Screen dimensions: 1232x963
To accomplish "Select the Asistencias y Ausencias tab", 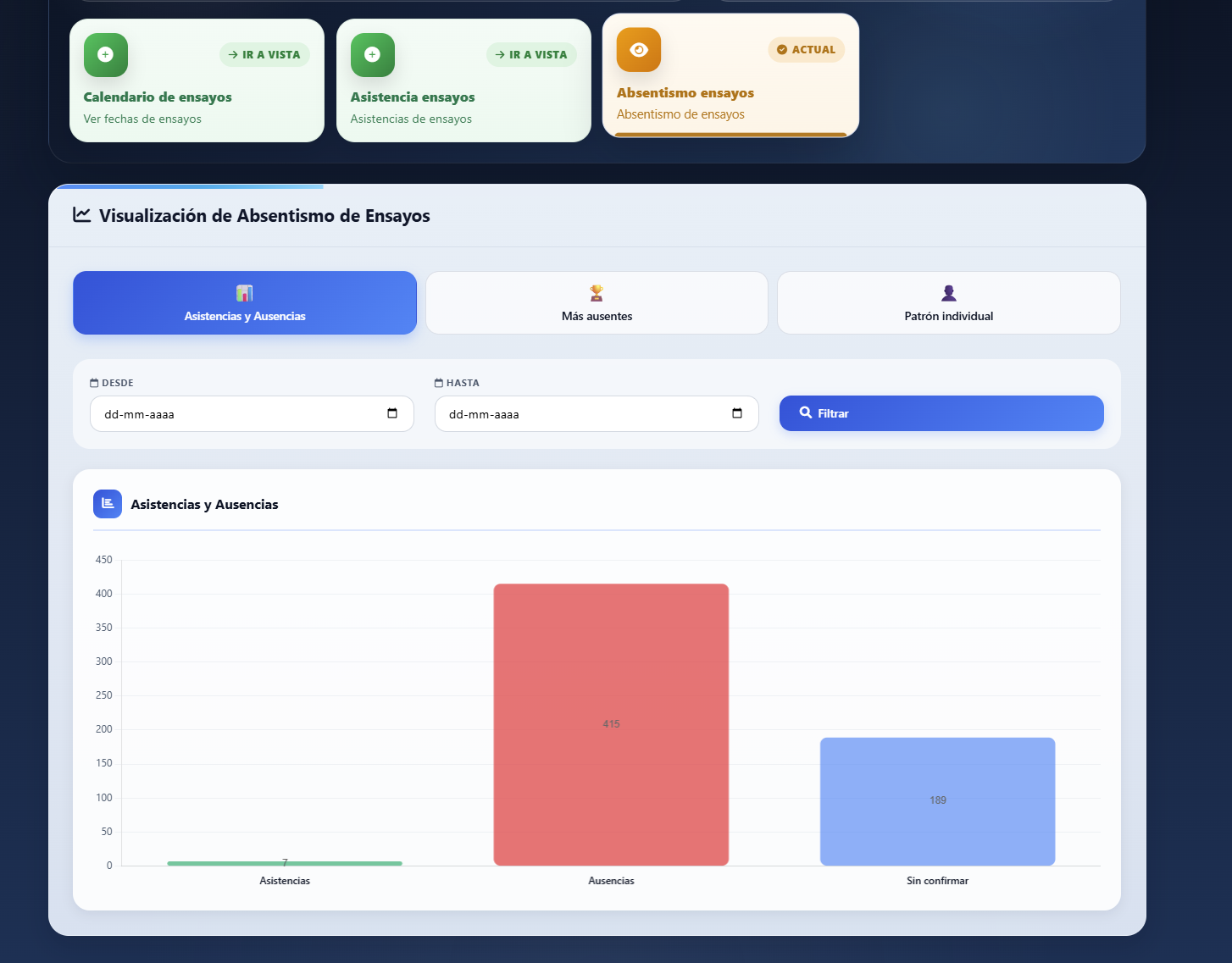I will point(245,302).
